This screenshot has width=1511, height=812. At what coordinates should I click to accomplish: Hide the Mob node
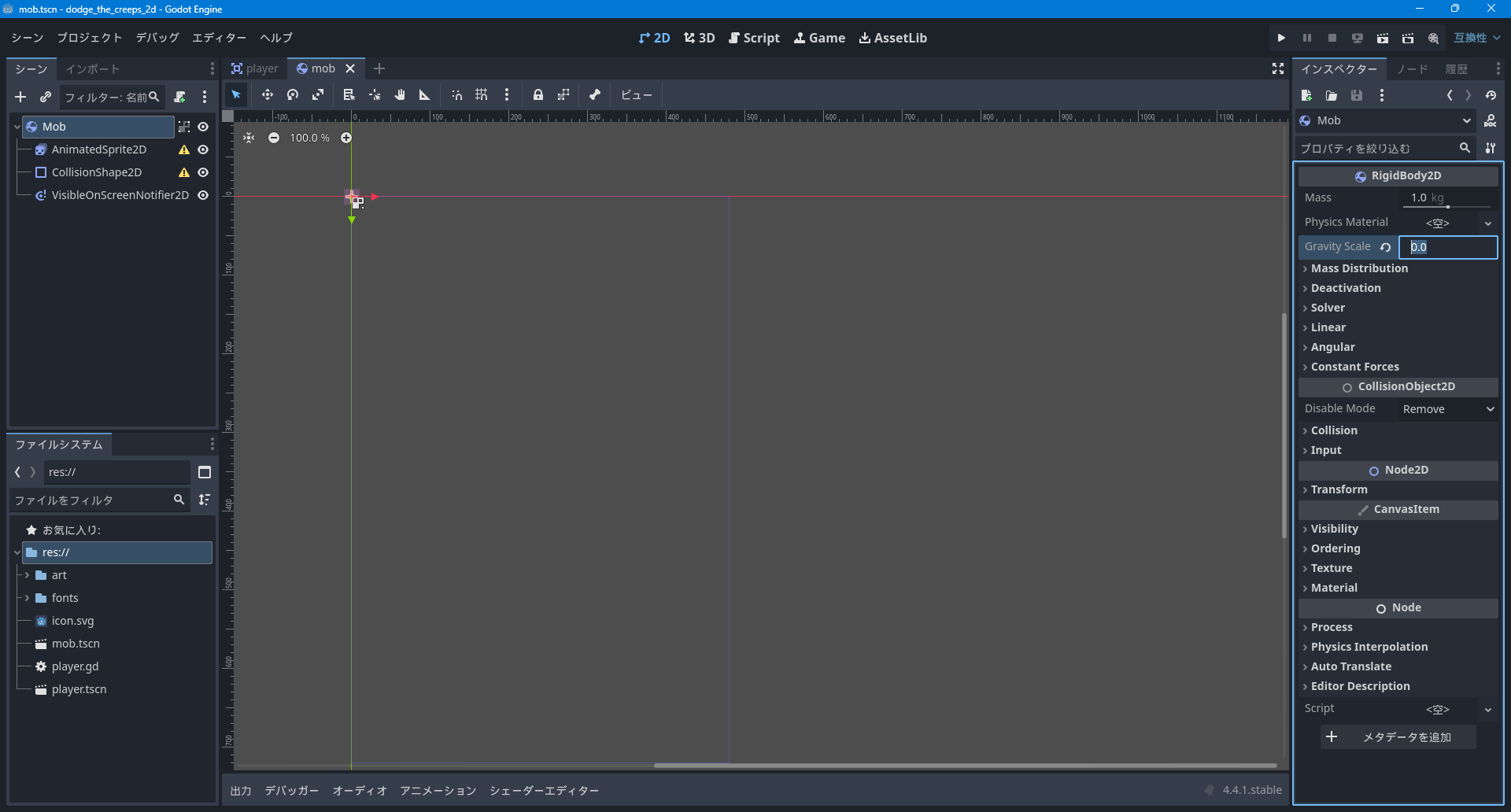tap(203, 127)
